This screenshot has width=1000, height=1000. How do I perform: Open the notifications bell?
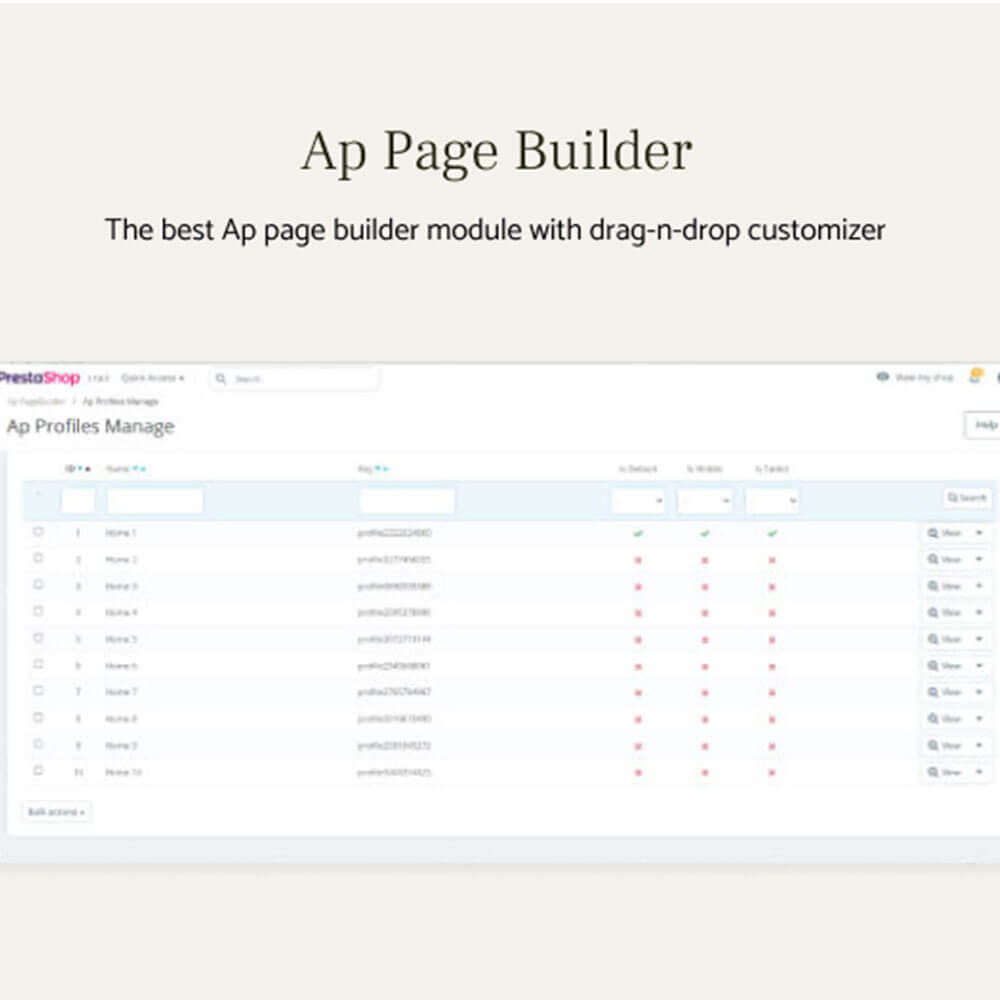tap(975, 376)
